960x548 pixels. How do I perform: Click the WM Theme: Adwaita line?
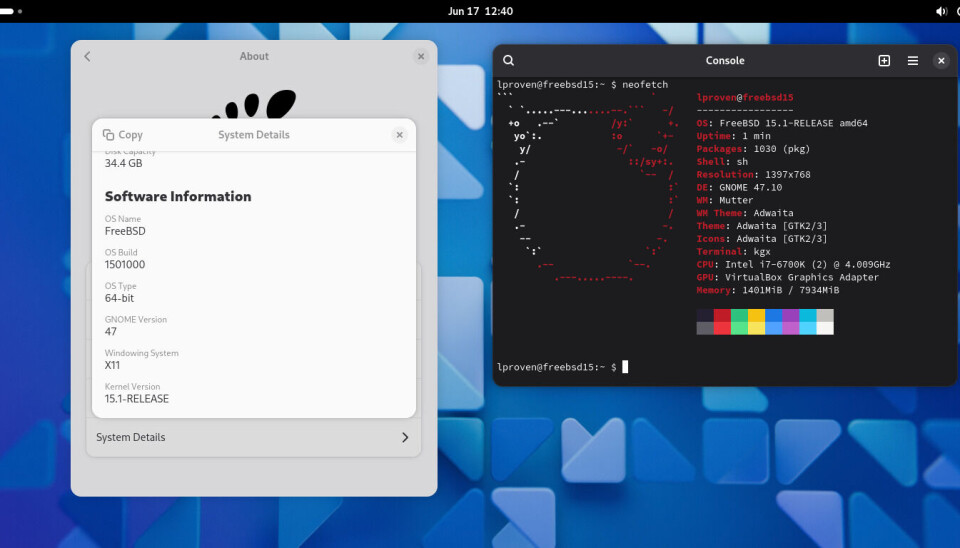click(745, 213)
